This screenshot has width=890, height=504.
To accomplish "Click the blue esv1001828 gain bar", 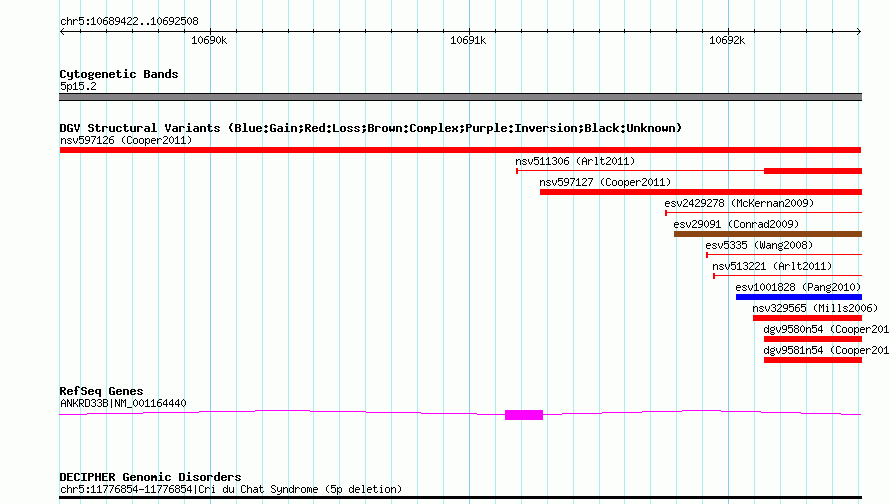I will (x=799, y=297).
